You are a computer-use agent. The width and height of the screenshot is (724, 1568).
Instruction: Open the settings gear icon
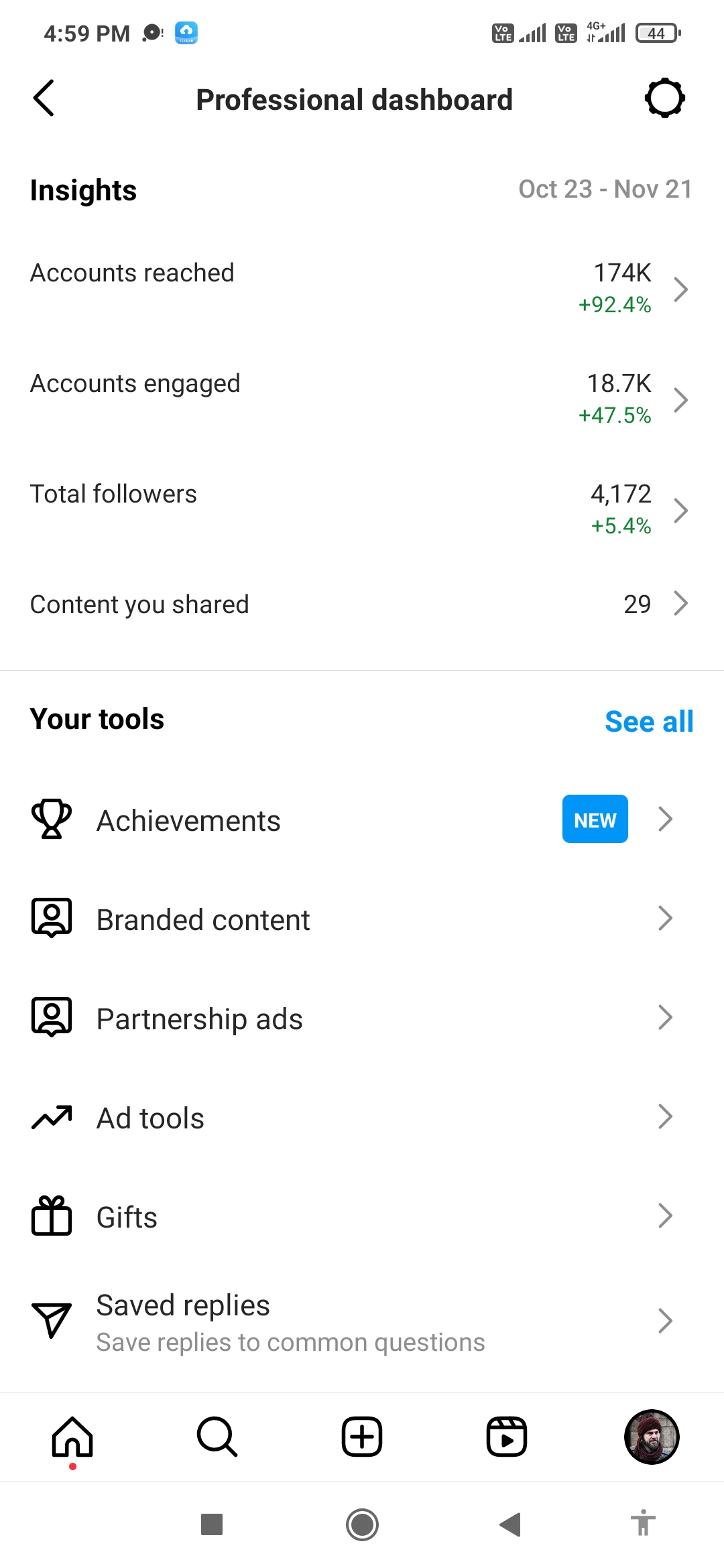point(664,98)
